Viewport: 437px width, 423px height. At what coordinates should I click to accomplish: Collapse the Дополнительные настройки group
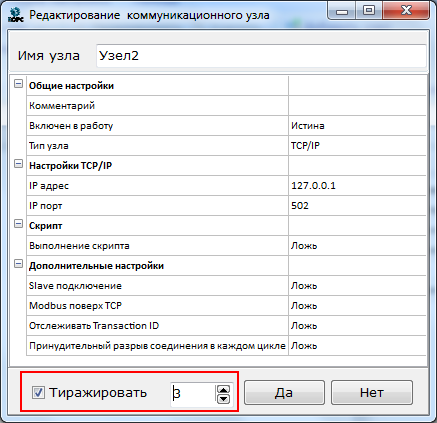(18, 264)
